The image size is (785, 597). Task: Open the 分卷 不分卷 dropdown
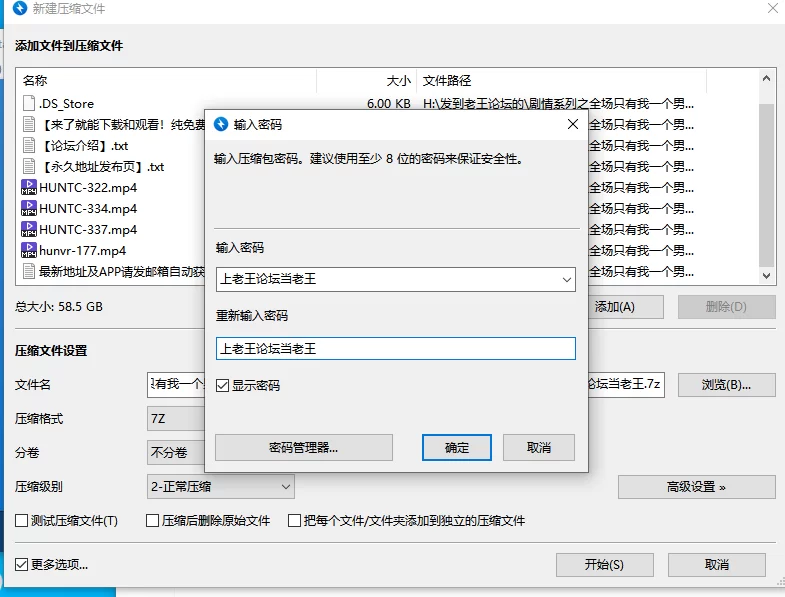(176, 453)
